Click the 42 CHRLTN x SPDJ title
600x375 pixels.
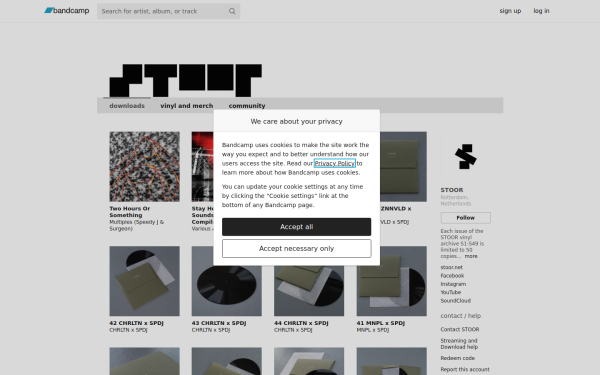click(x=136, y=323)
